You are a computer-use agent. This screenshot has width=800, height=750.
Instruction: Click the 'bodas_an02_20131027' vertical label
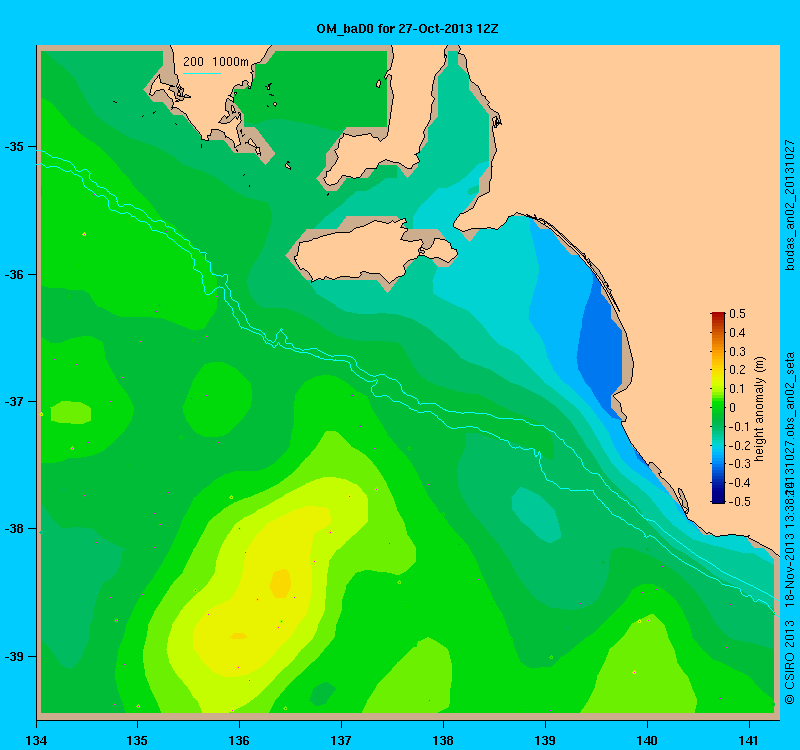click(789, 205)
